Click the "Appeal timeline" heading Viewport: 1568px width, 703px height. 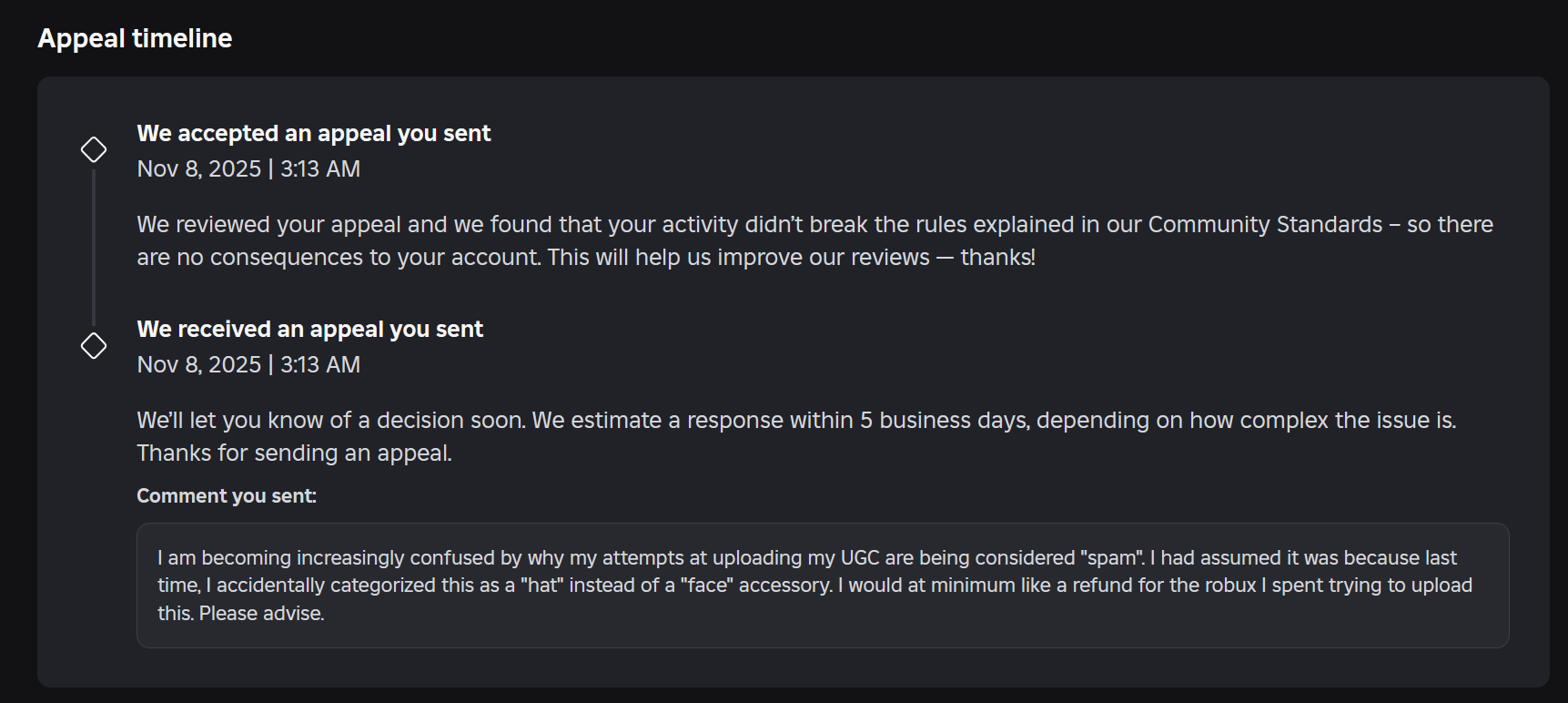click(135, 38)
